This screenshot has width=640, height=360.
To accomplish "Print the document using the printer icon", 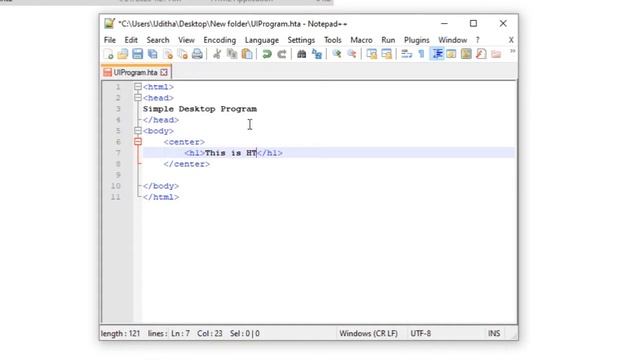I will point(197,54).
